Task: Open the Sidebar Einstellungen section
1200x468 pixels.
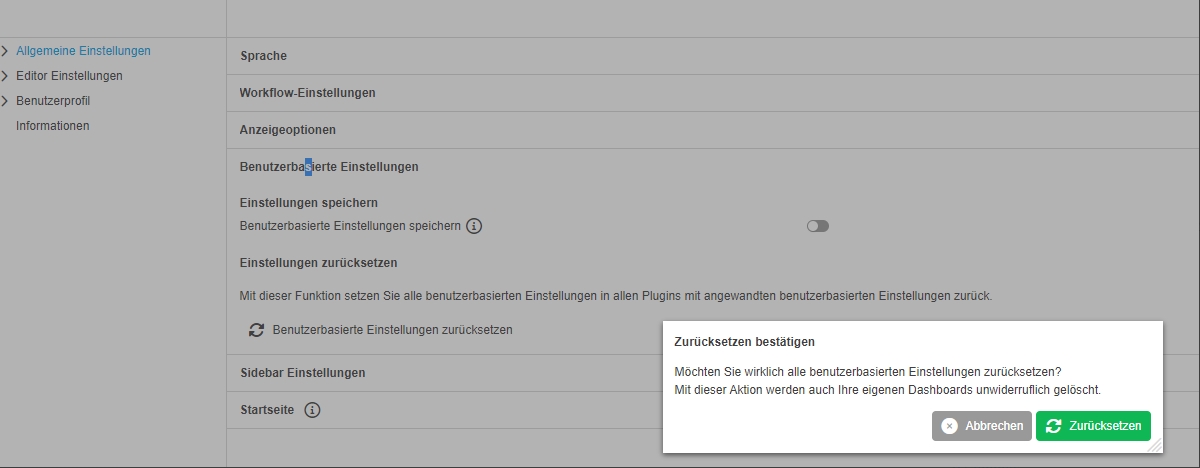Action: (x=303, y=373)
